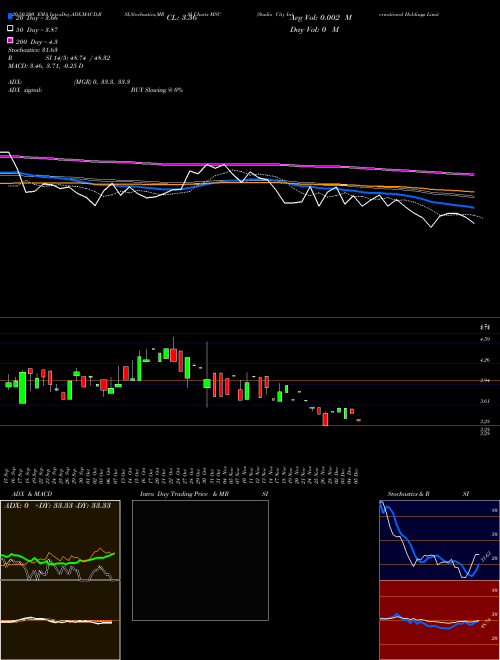The image size is (500, 660).
Task: Click the '(MGR) 0, 33.3, 33.3' ADX values
Action: pyautogui.click(x=101, y=82)
